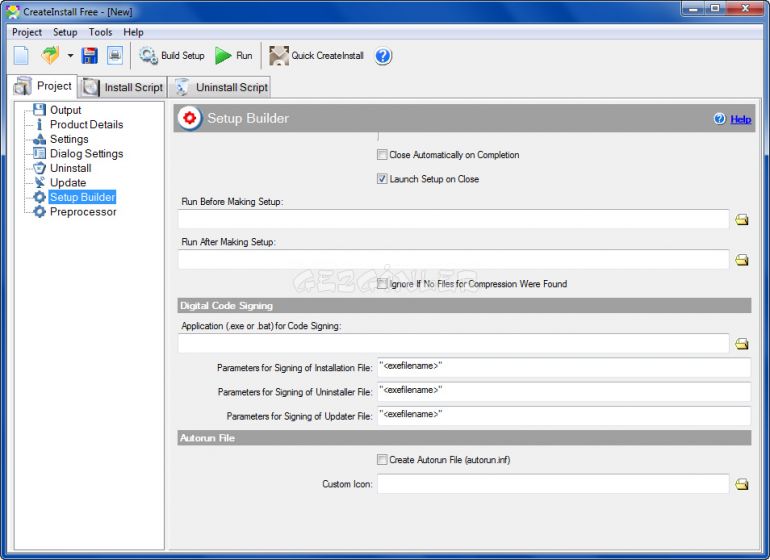The height and width of the screenshot is (560, 770).
Task: Run the setup with the green arrow
Action: point(234,56)
